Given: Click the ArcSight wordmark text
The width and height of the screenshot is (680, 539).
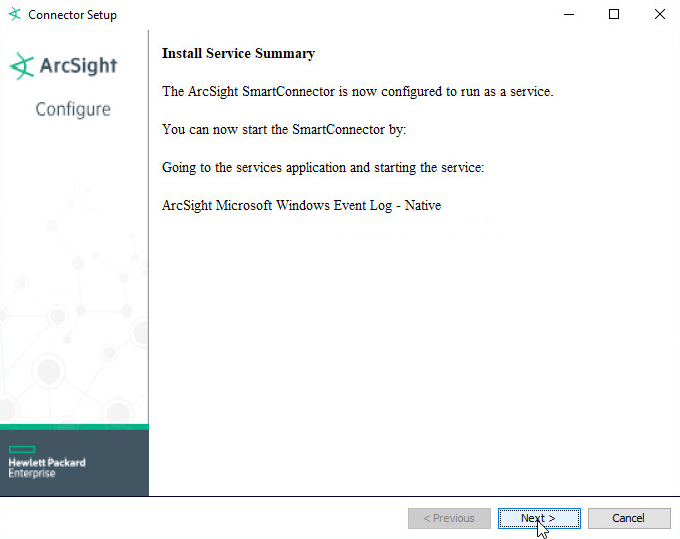Looking at the screenshot, I should [x=78, y=66].
